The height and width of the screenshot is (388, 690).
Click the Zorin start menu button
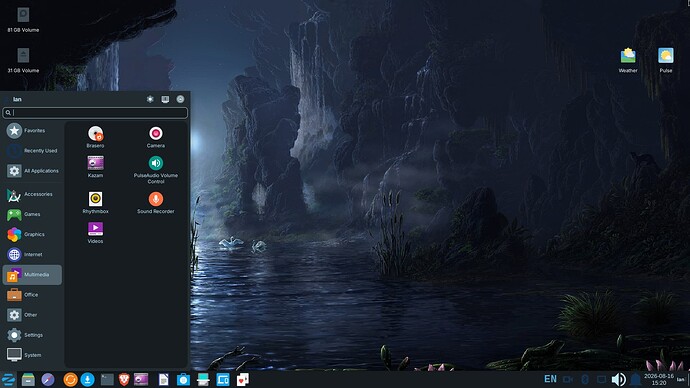click(8, 379)
